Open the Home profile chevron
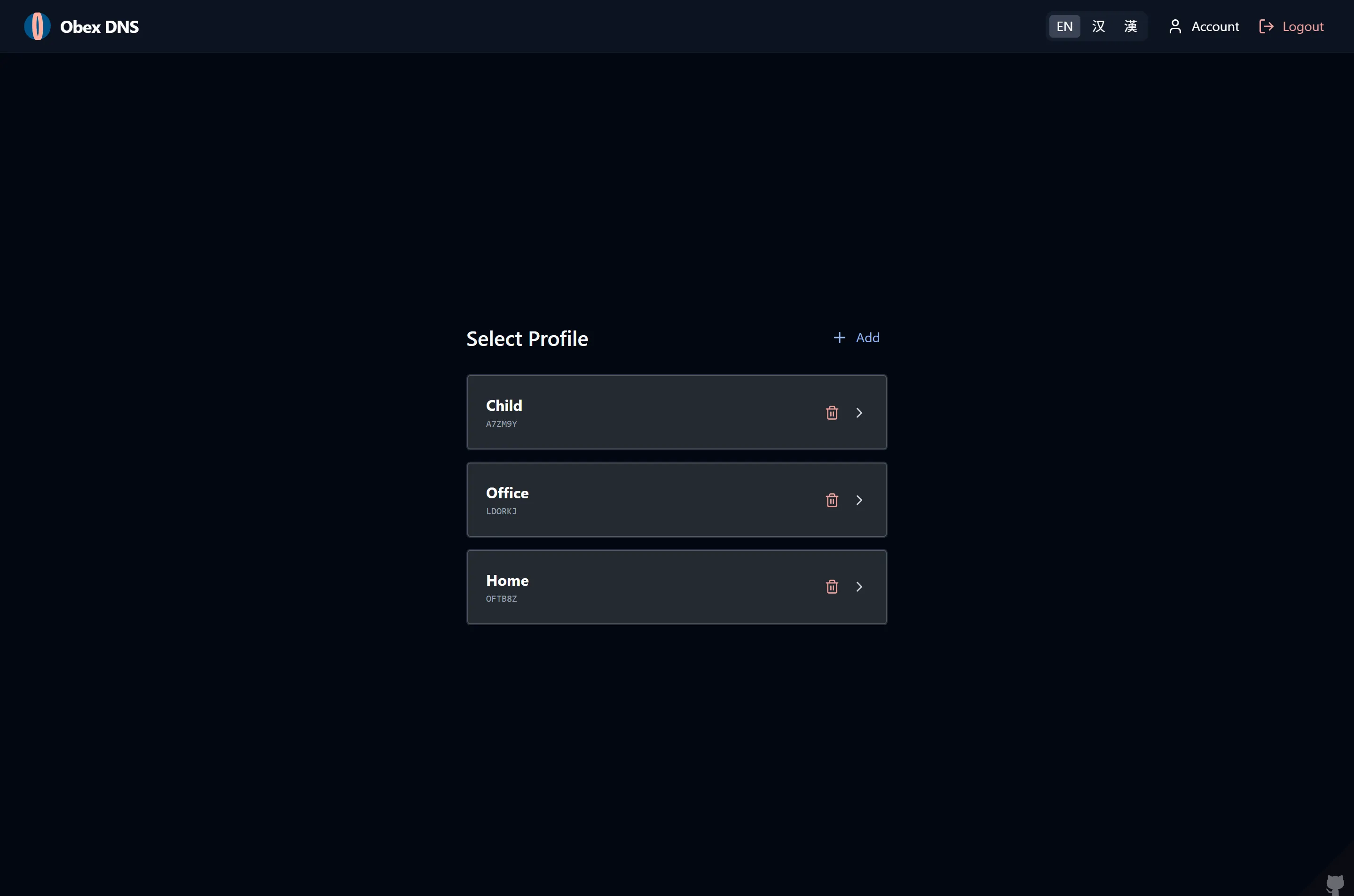Image resolution: width=1354 pixels, height=896 pixels. [x=859, y=587]
